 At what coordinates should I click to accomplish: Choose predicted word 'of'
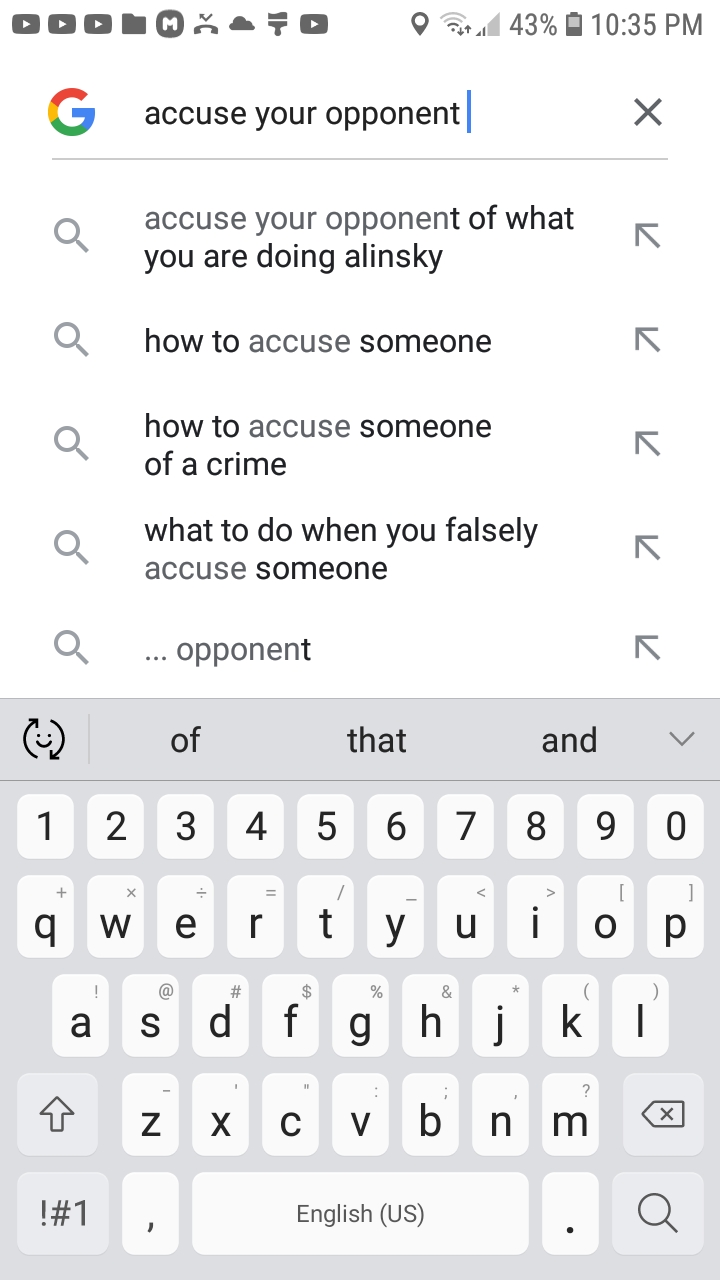click(x=185, y=740)
